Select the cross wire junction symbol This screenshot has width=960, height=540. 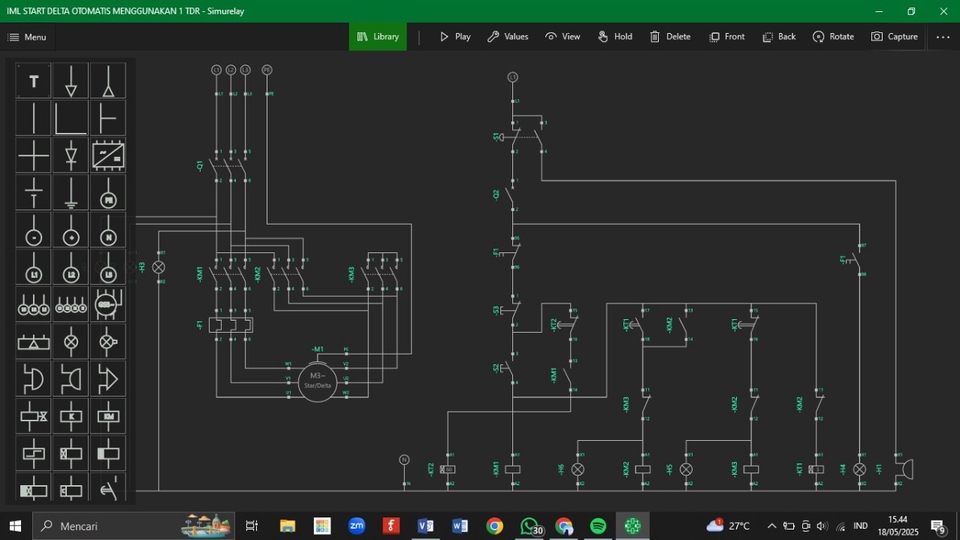pos(34,156)
